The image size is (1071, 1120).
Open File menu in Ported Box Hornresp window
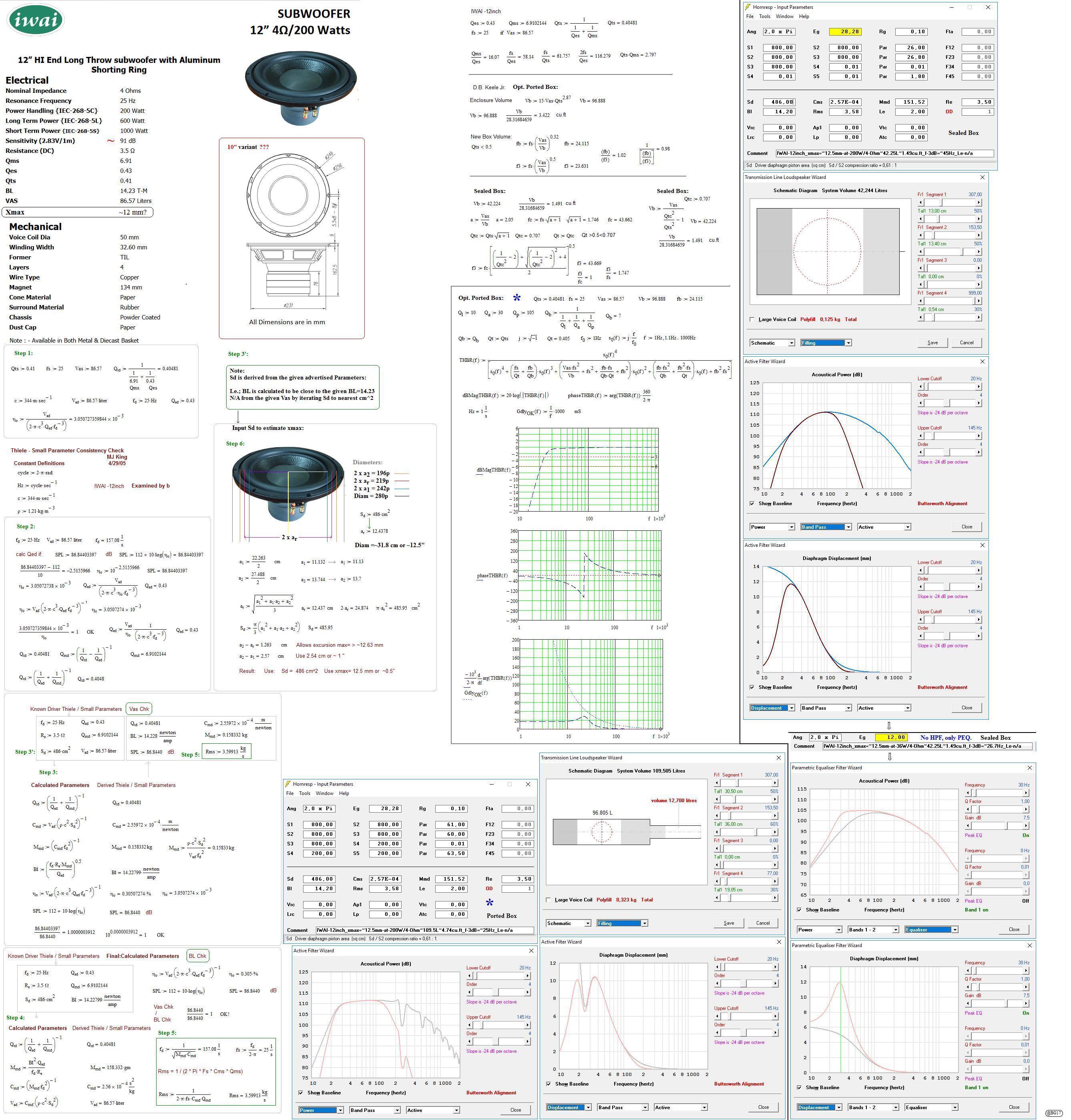(x=290, y=793)
